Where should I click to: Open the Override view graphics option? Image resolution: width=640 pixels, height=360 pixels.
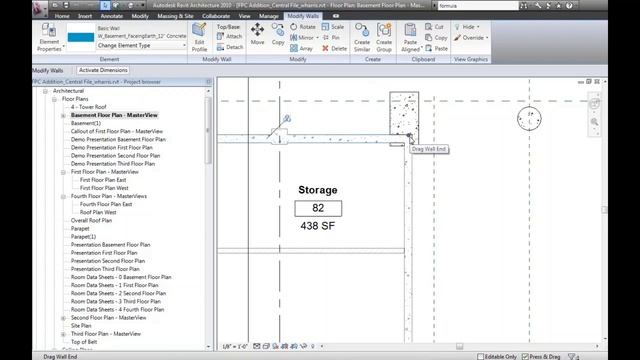click(x=471, y=38)
